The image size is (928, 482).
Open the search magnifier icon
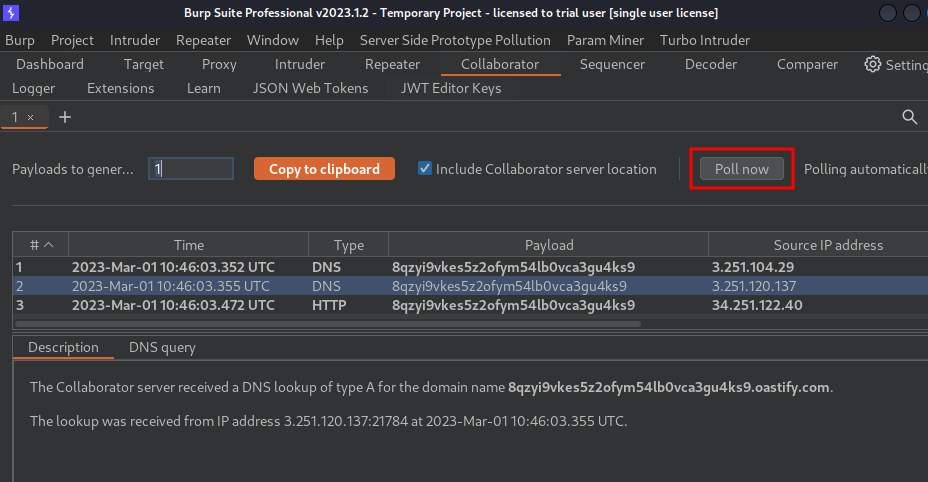910,117
